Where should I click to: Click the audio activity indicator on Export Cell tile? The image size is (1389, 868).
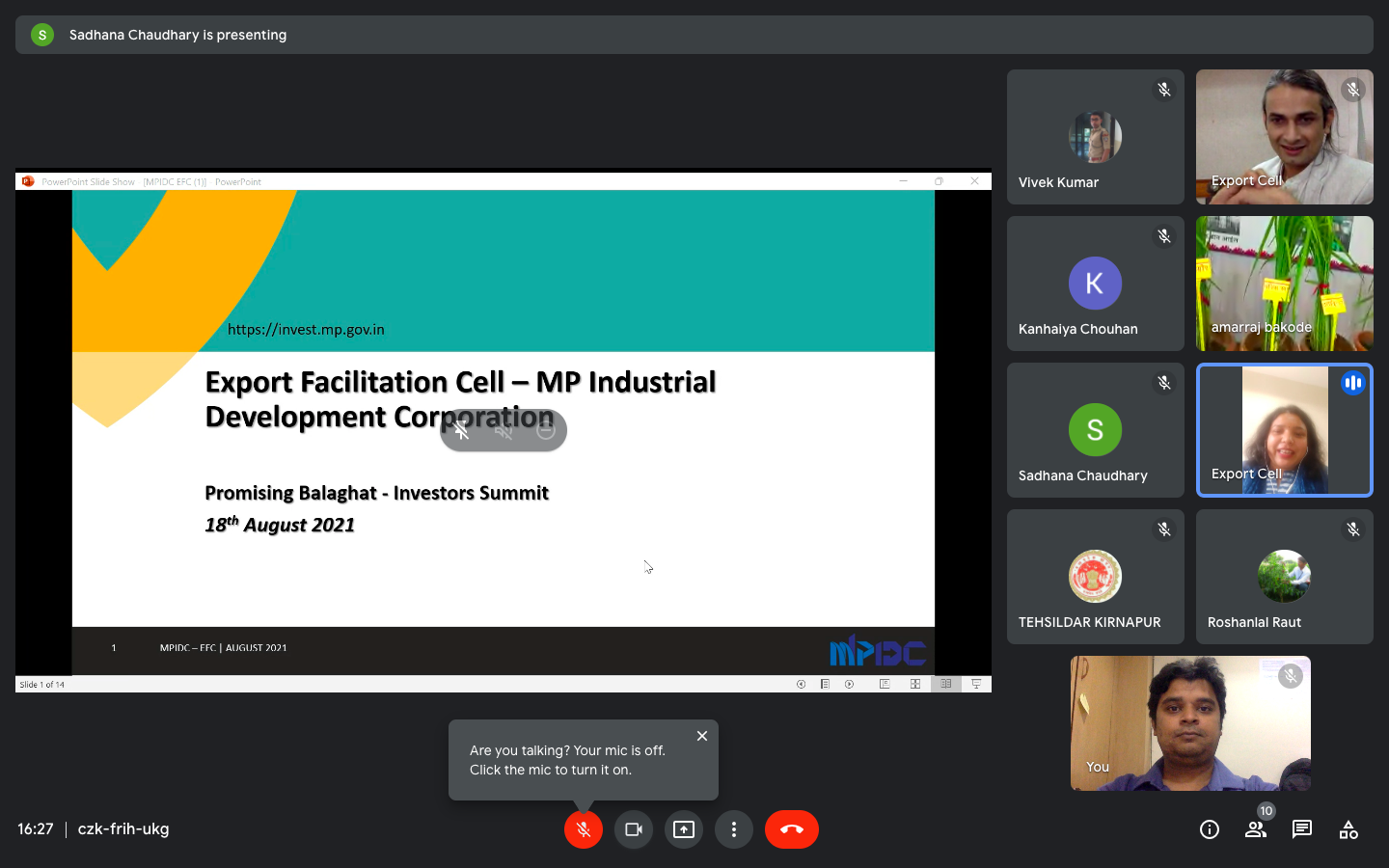click(1353, 383)
